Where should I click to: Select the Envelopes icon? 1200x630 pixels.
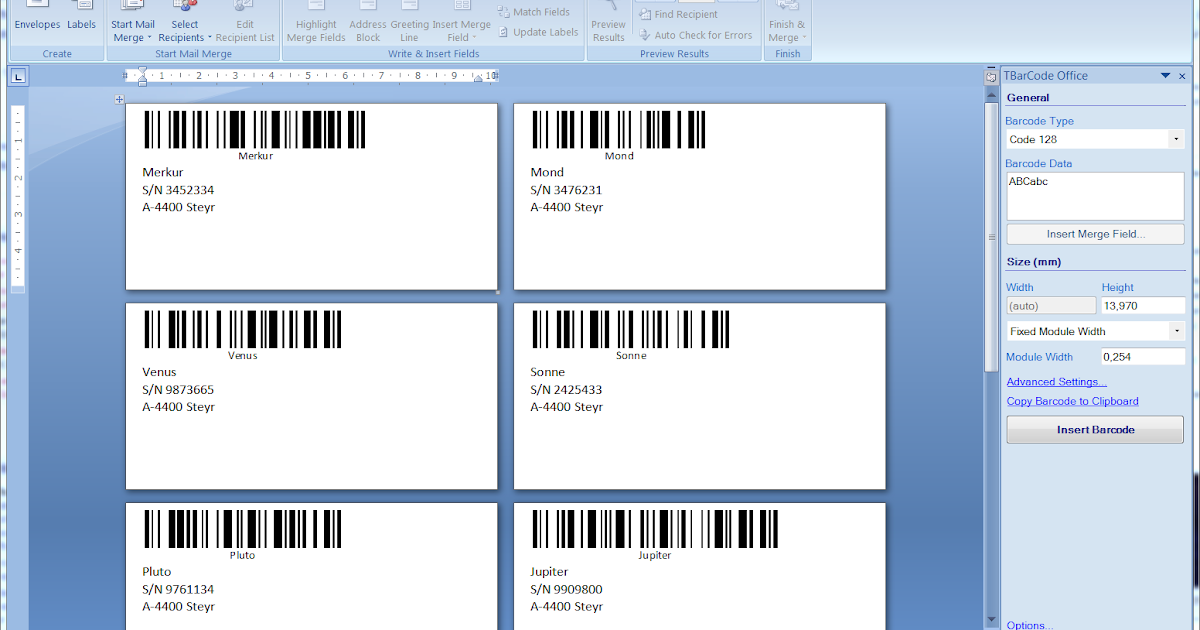[36, 18]
